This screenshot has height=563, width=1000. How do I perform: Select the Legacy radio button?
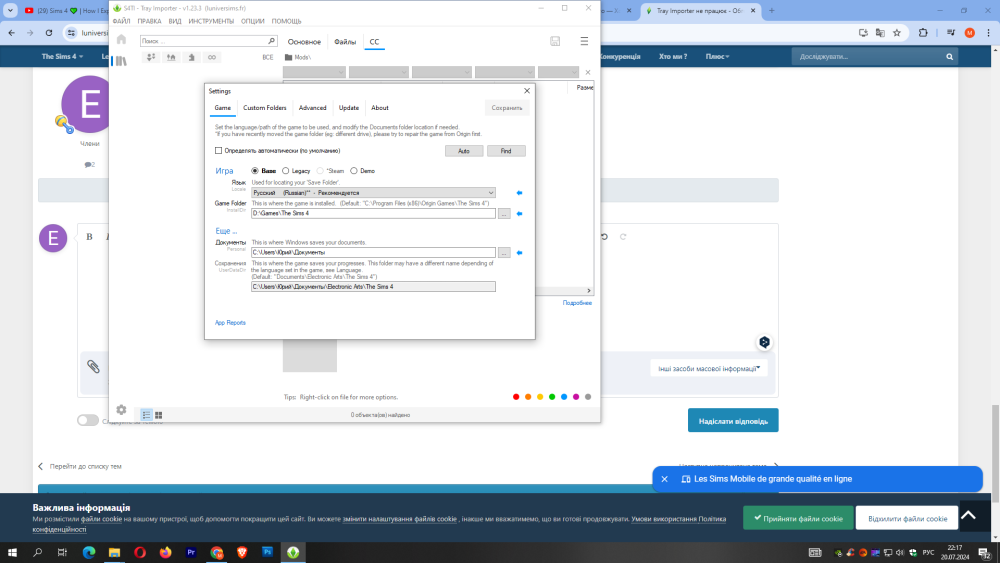click(x=286, y=171)
